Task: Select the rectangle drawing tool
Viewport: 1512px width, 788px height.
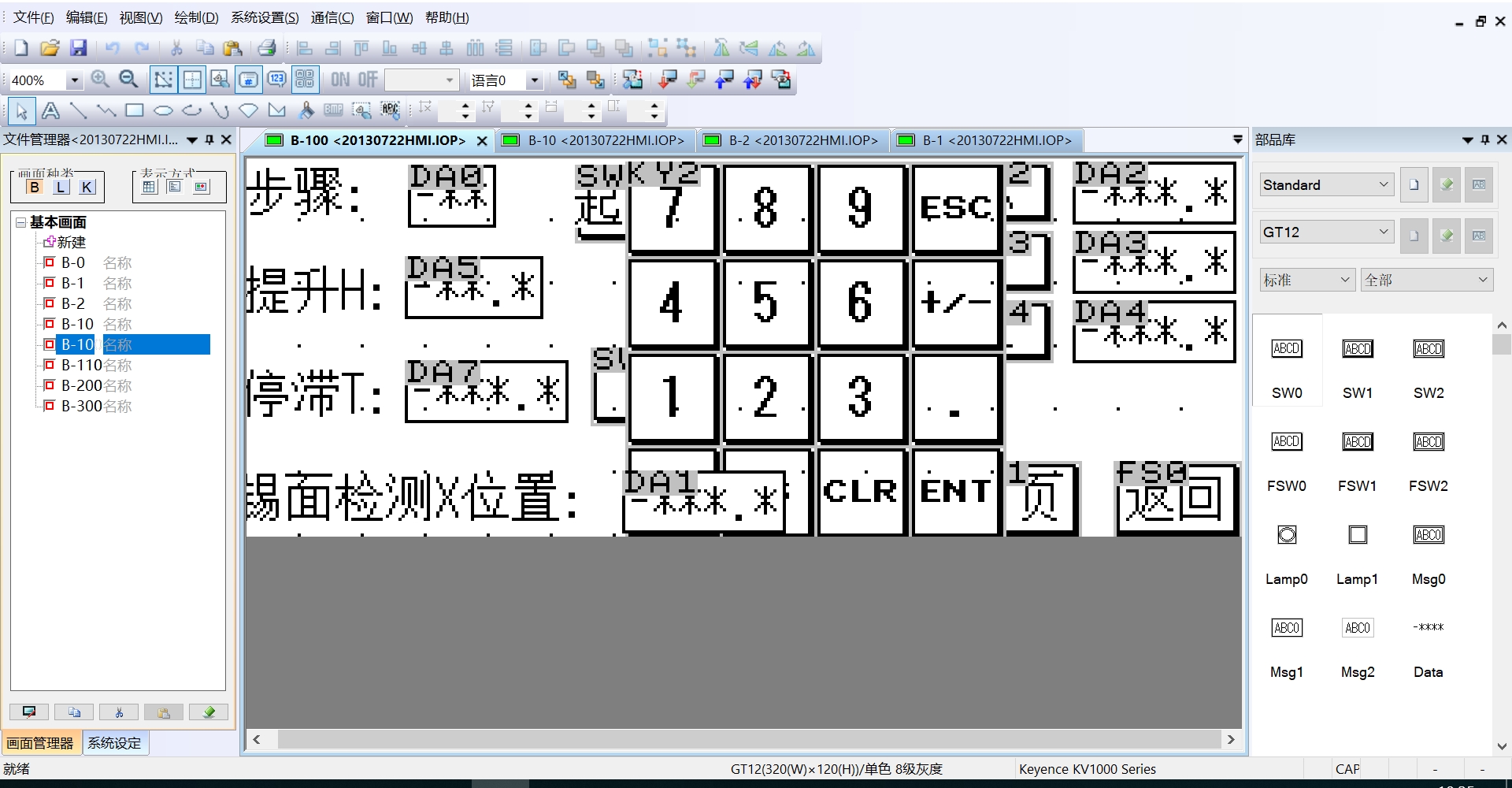Action: [x=135, y=111]
